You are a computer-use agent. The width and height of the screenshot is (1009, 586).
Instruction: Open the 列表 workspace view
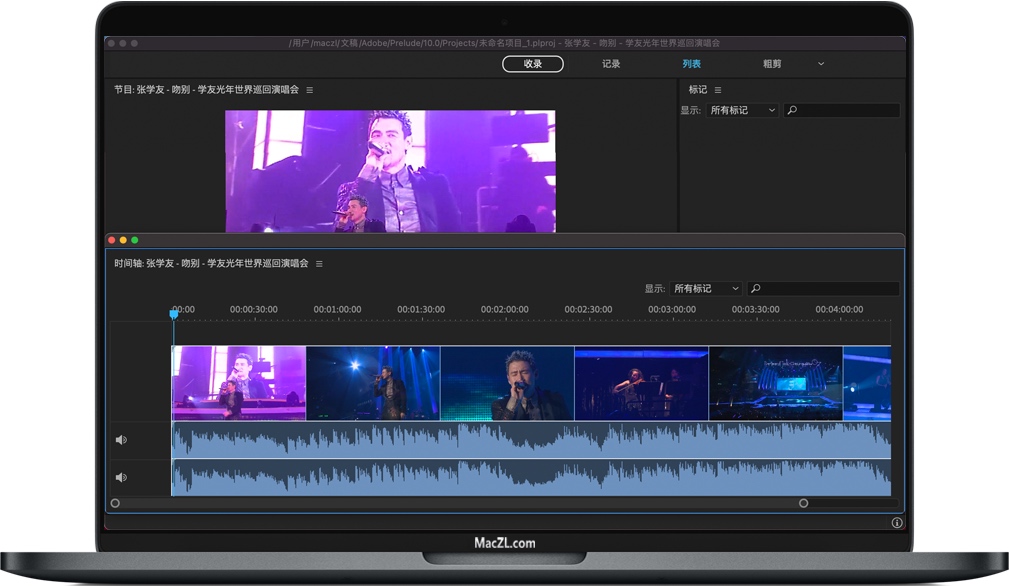click(x=690, y=63)
